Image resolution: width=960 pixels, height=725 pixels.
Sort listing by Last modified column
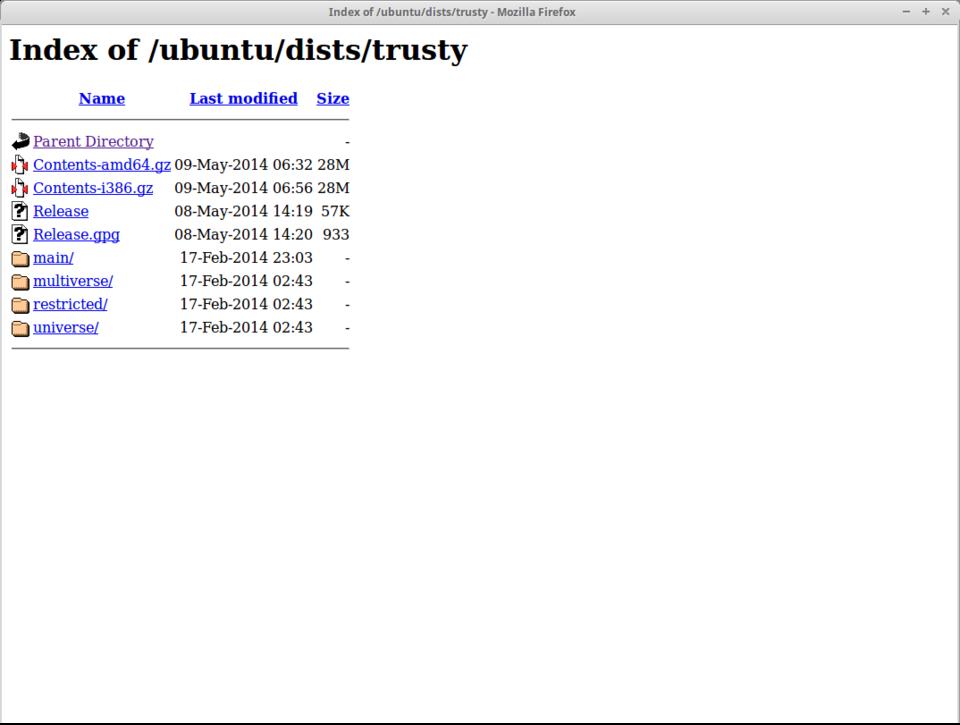coord(243,99)
